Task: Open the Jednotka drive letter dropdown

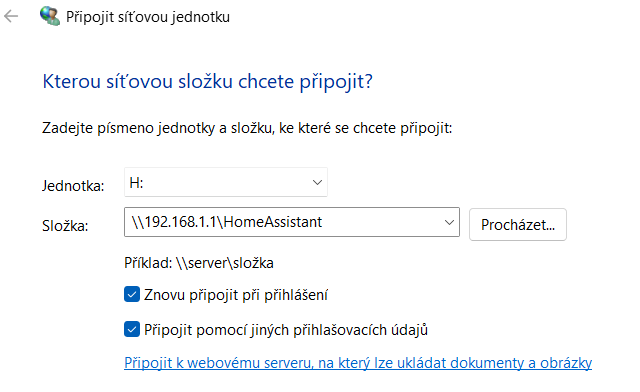Action: pos(226,182)
